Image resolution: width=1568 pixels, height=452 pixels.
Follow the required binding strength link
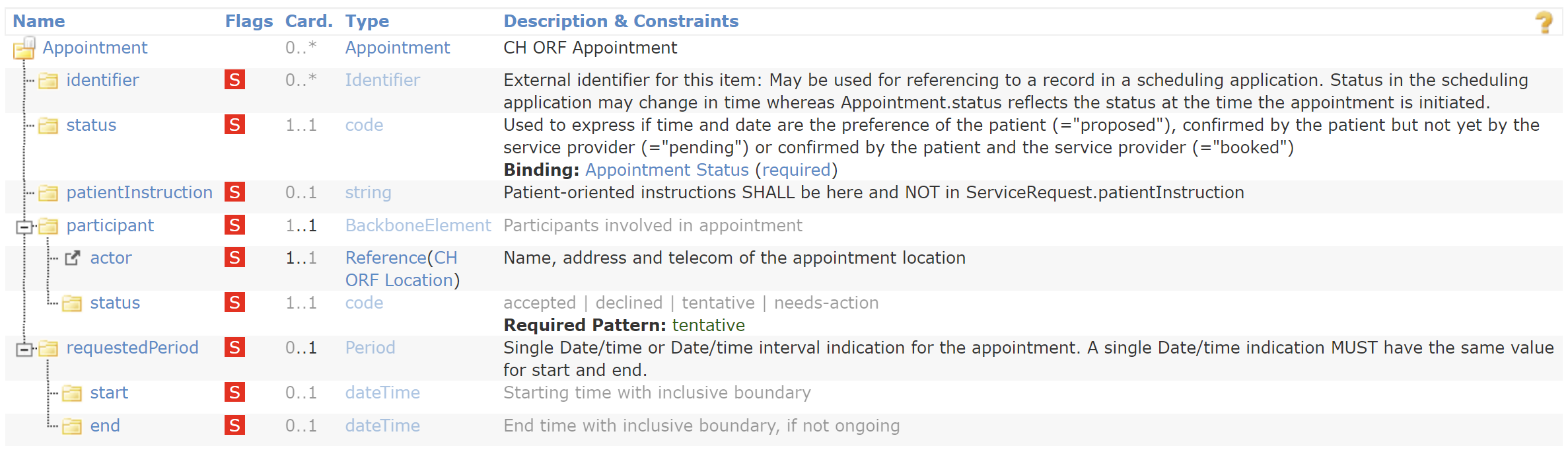(796, 170)
